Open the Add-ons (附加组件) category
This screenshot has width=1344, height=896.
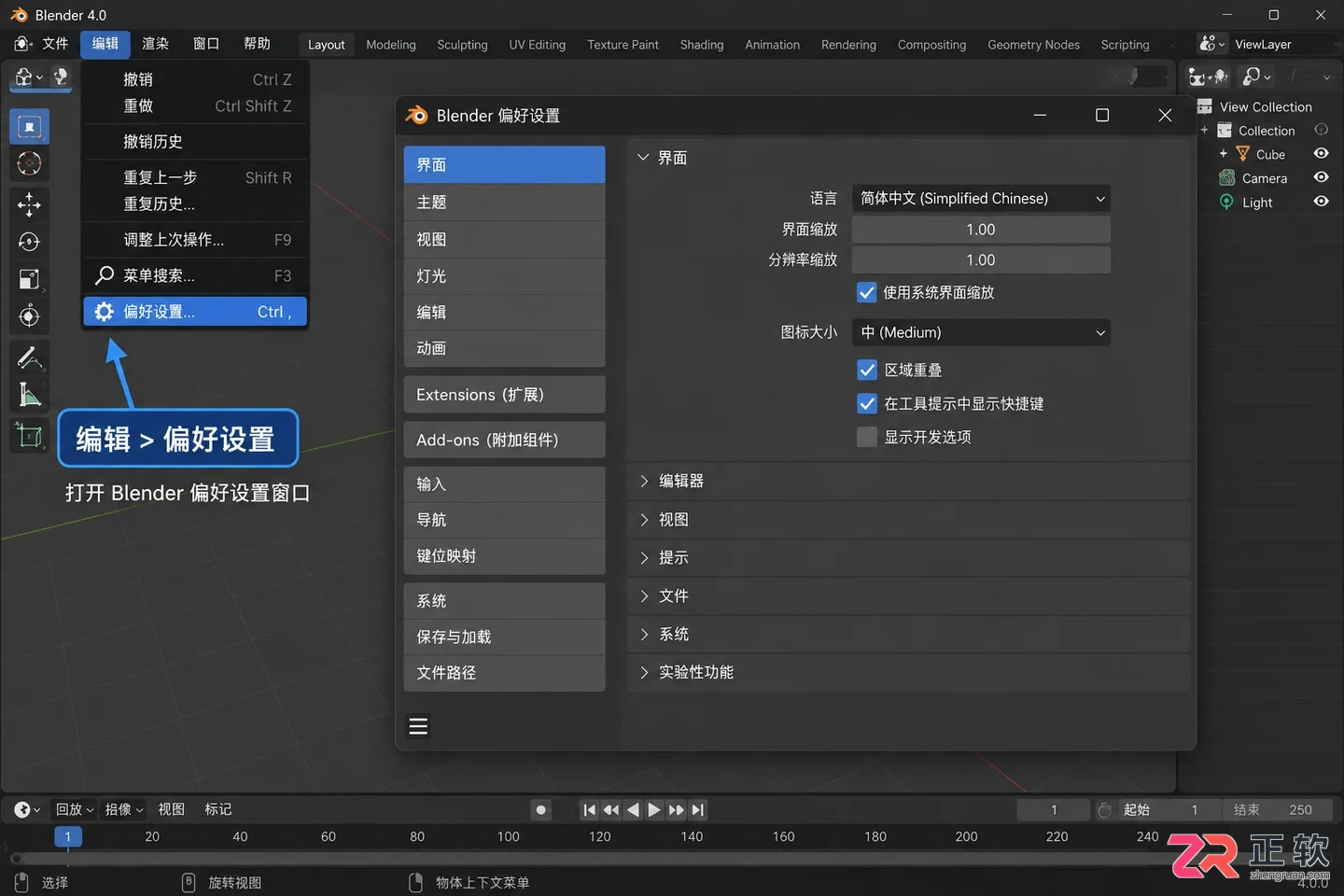point(504,440)
